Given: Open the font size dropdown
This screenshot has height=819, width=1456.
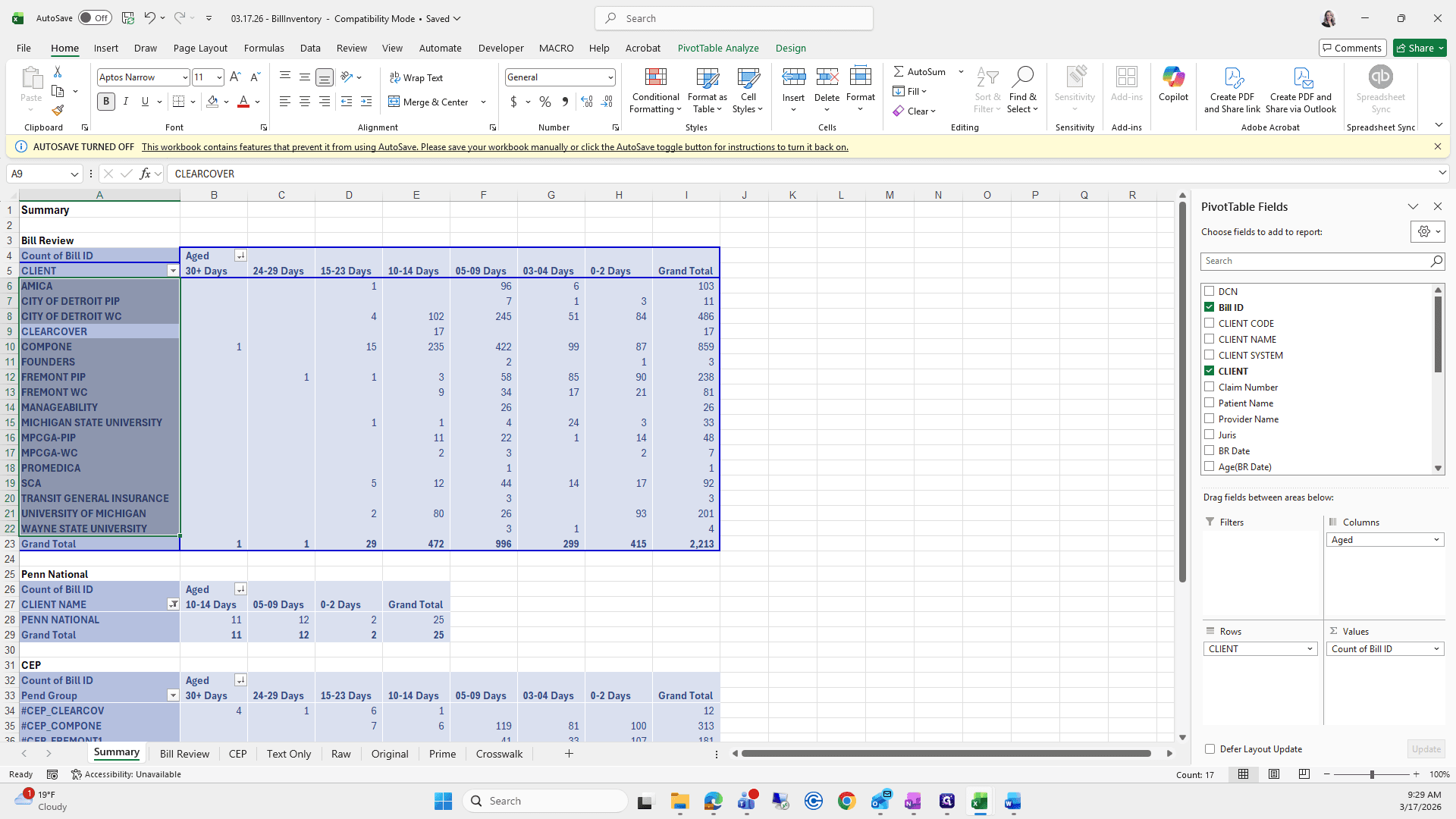Looking at the screenshot, I should (219, 77).
